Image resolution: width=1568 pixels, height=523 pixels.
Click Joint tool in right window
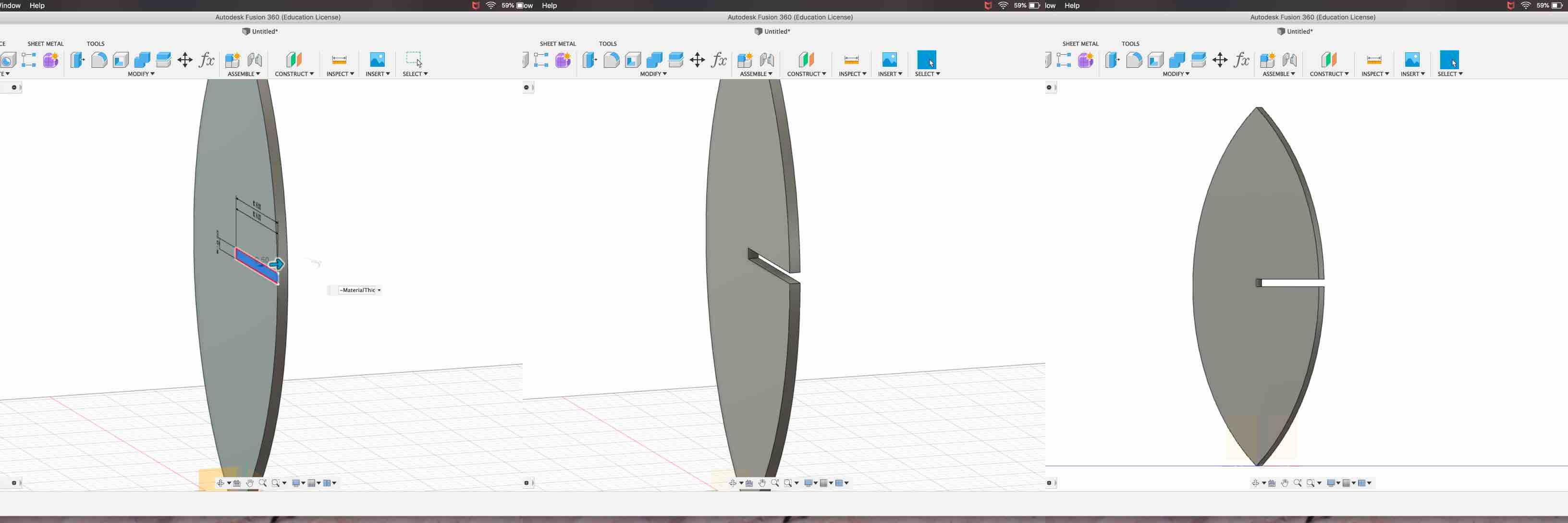point(1289,60)
